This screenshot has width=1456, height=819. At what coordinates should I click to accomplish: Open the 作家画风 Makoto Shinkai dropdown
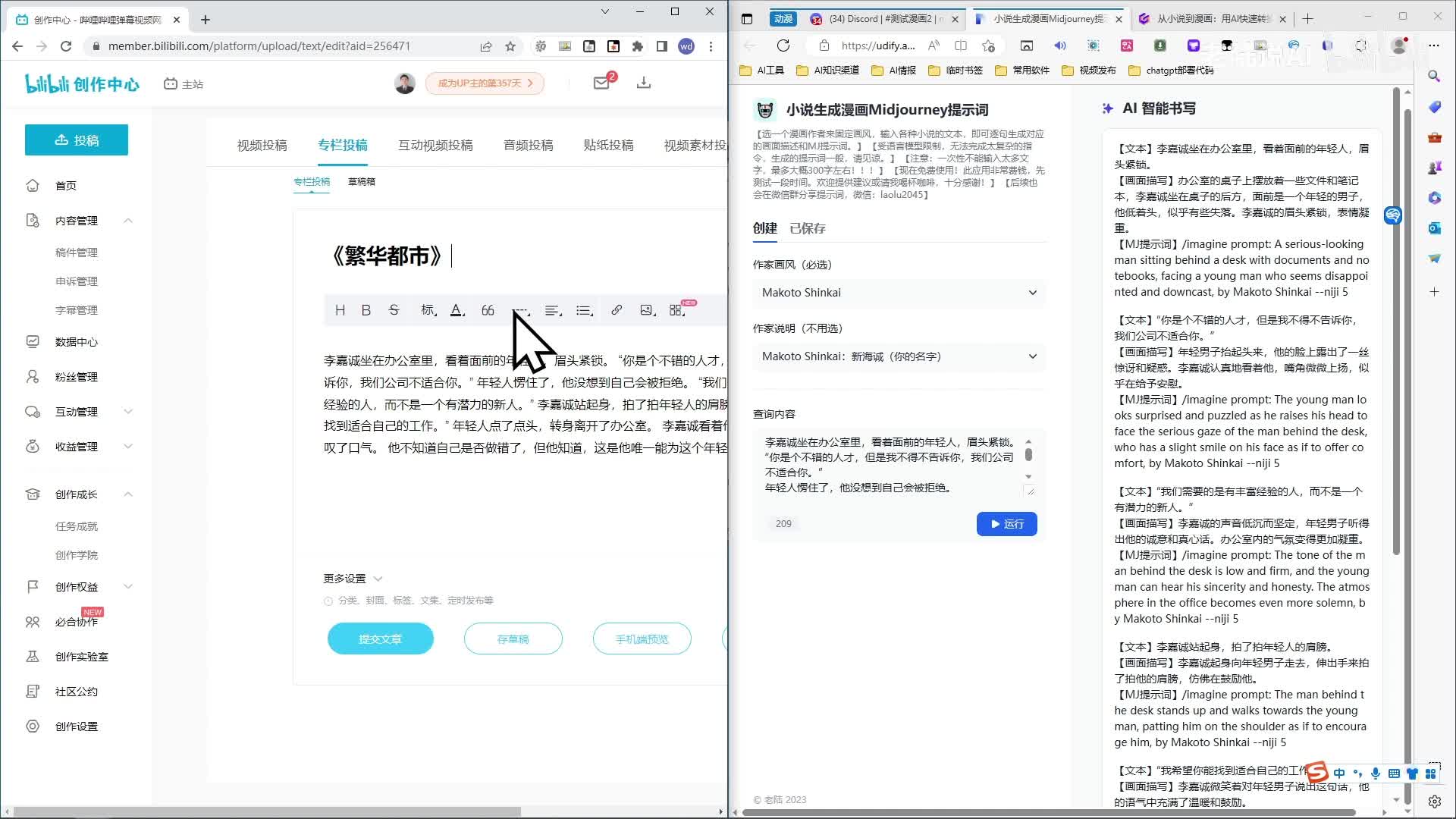(x=899, y=293)
